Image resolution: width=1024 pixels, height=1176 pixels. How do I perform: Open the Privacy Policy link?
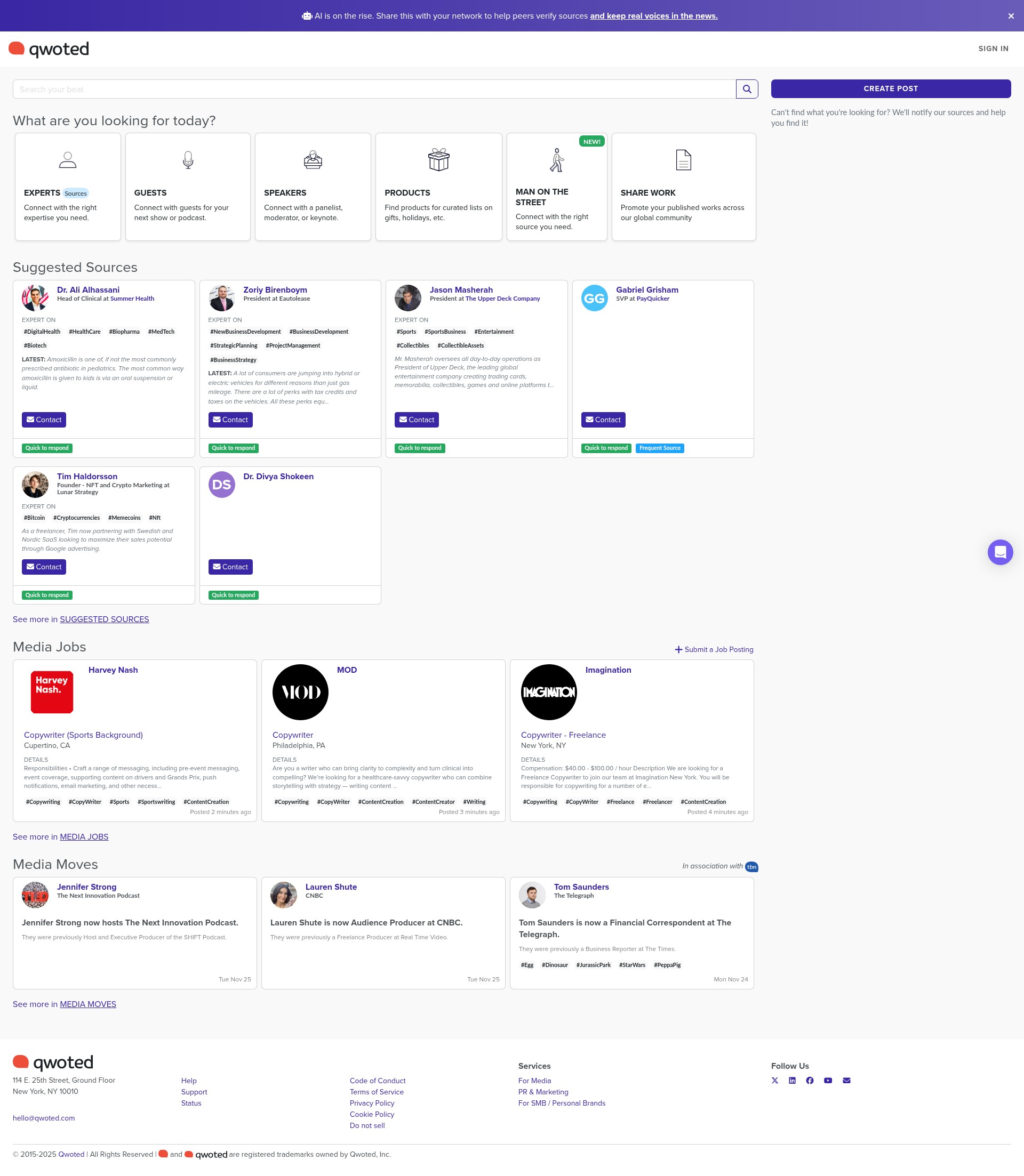coord(372,1103)
